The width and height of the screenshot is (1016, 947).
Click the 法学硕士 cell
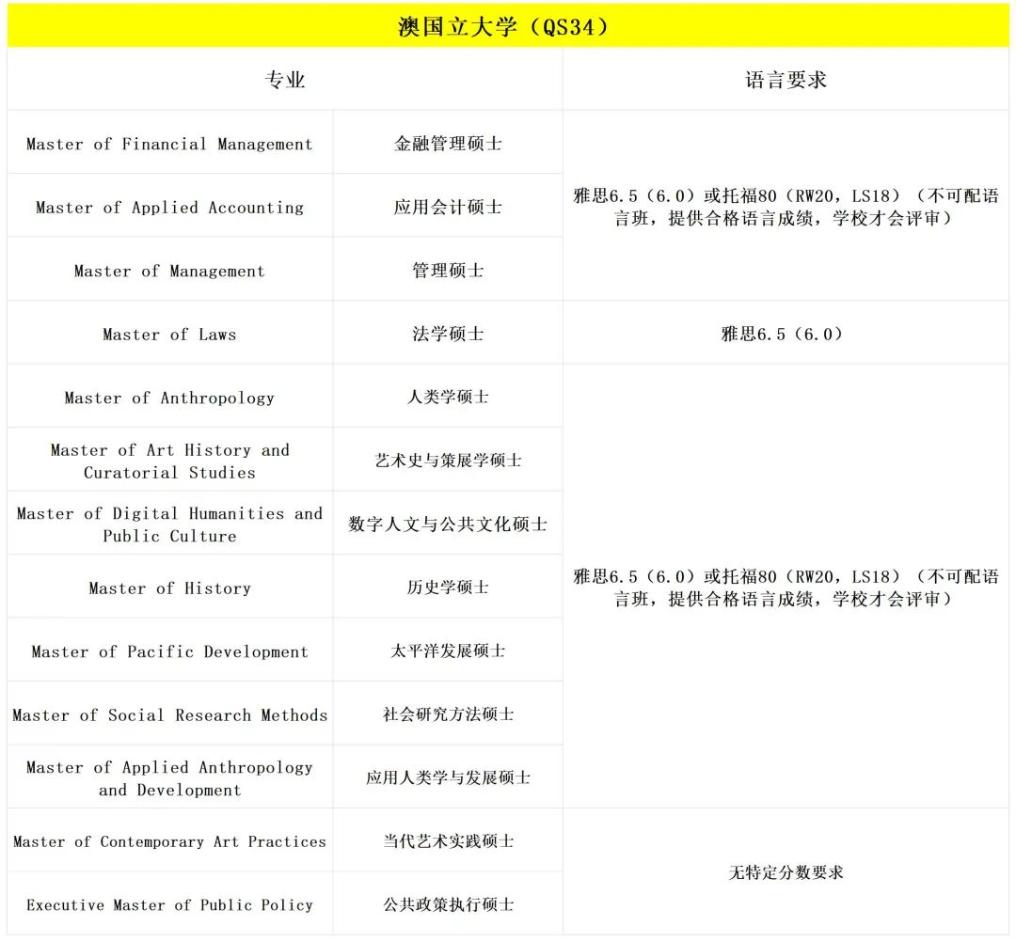448,334
